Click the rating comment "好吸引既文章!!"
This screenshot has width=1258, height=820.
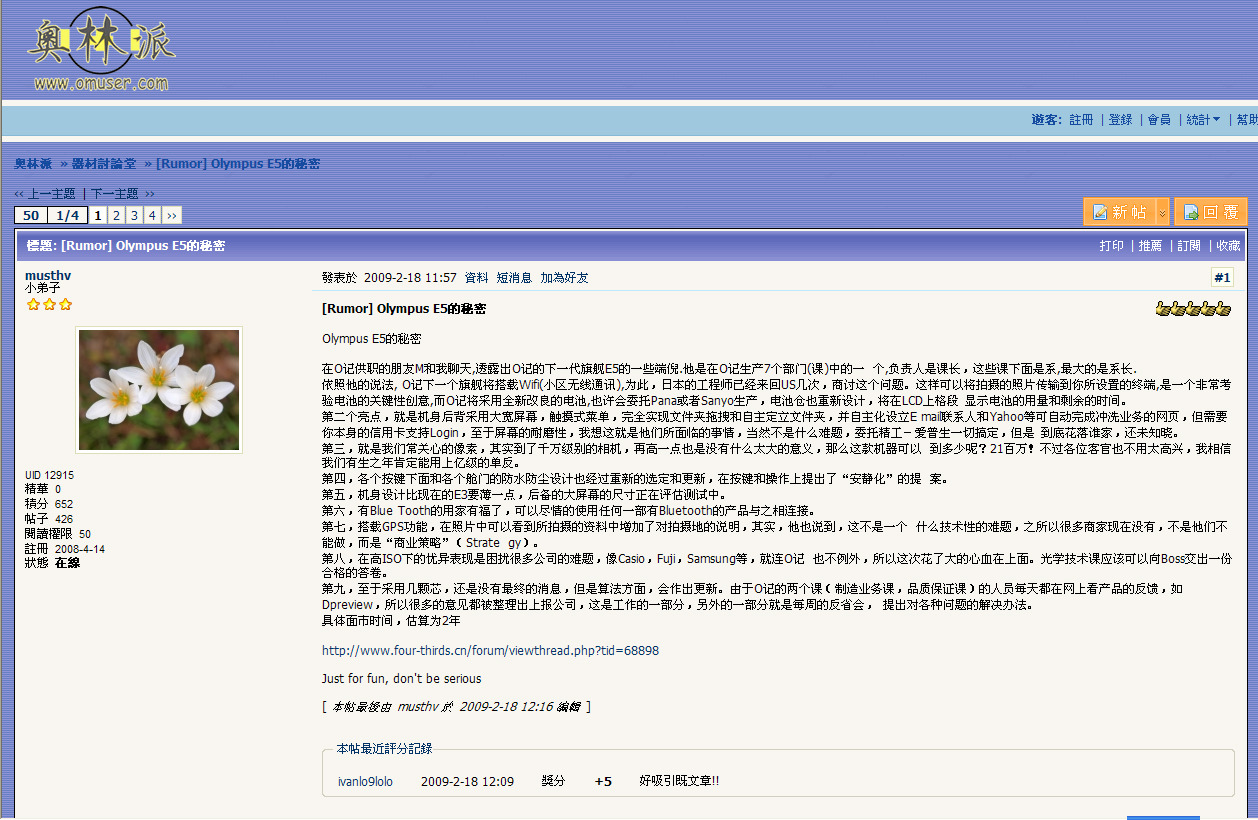(679, 781)
